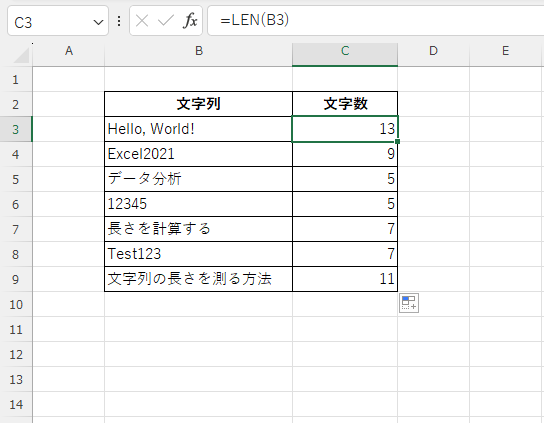
Task: Select the cell containing データ分析
Action: click(x=198, y=179)
